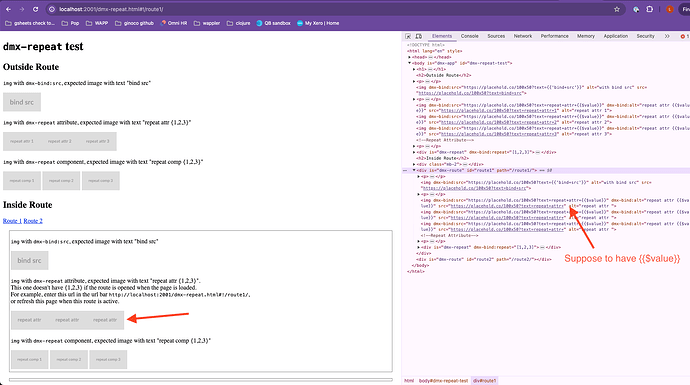
Task: Switch to the Security tab
Action: click(645, 36)
